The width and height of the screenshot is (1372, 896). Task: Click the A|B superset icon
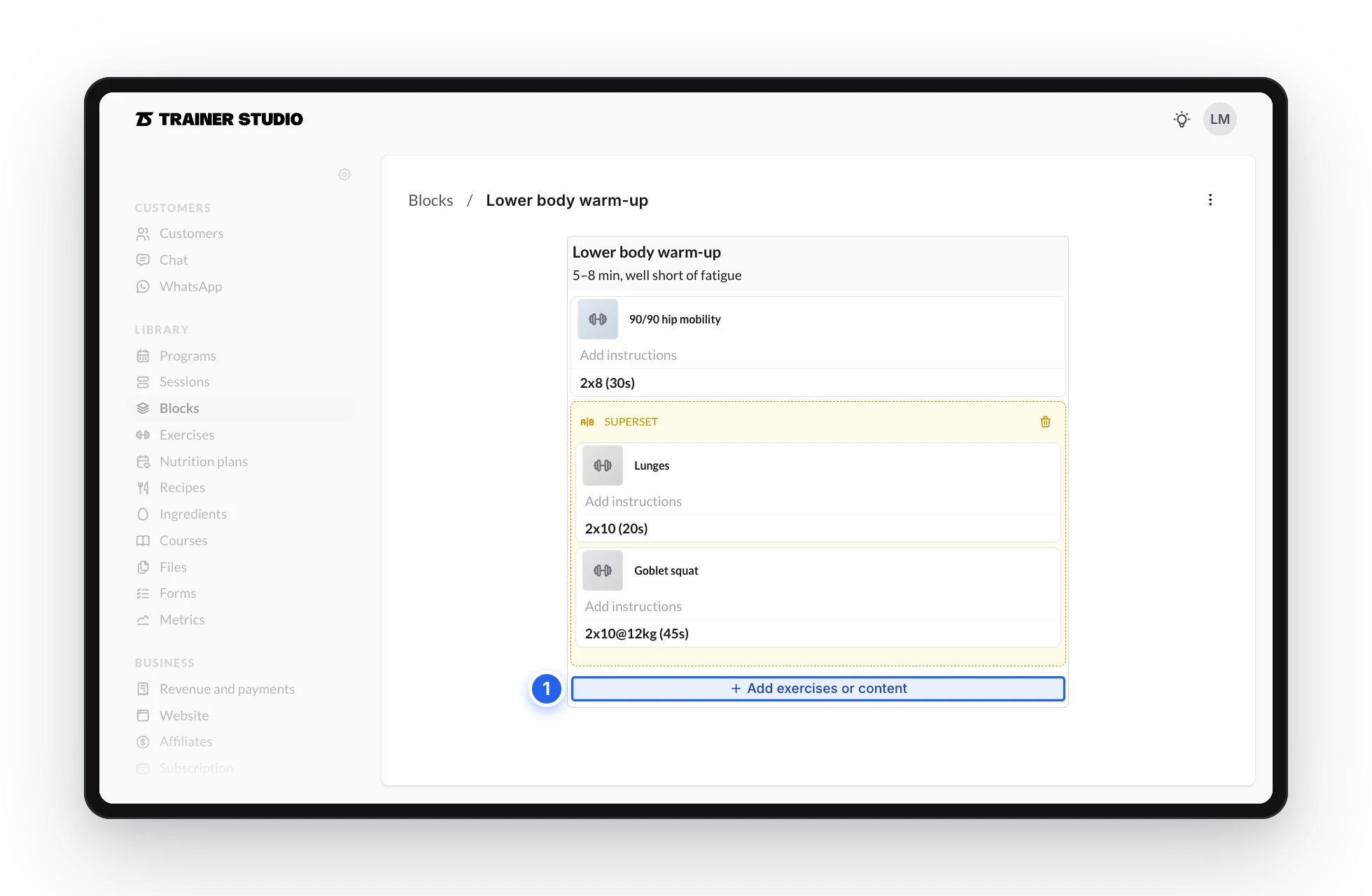point(587,422)
